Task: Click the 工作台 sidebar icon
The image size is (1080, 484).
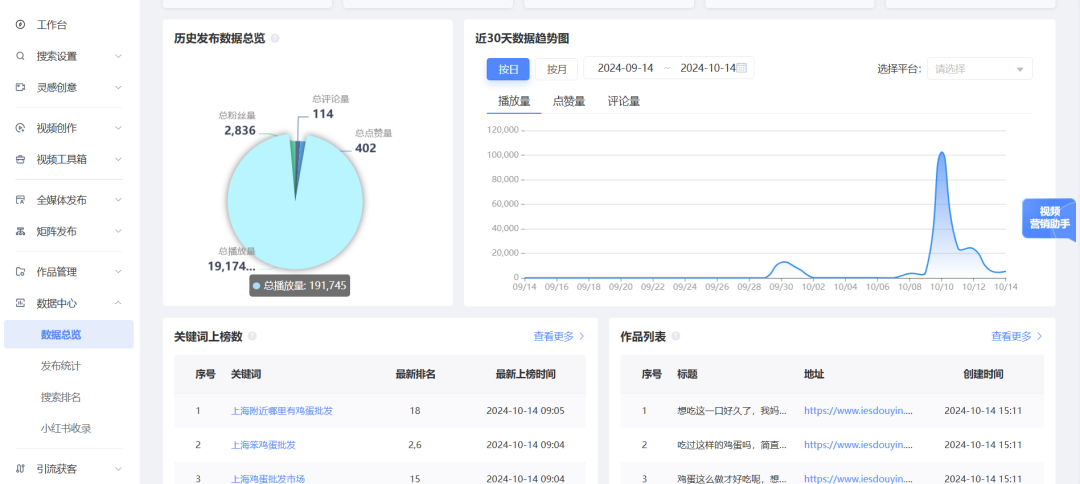Action: [20, 24]
